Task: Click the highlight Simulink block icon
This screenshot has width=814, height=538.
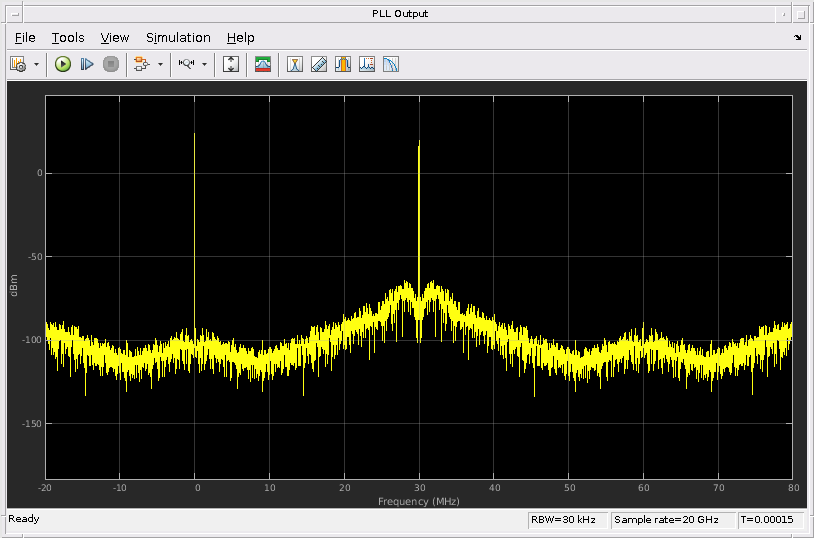Action: (x=141, y=64)
